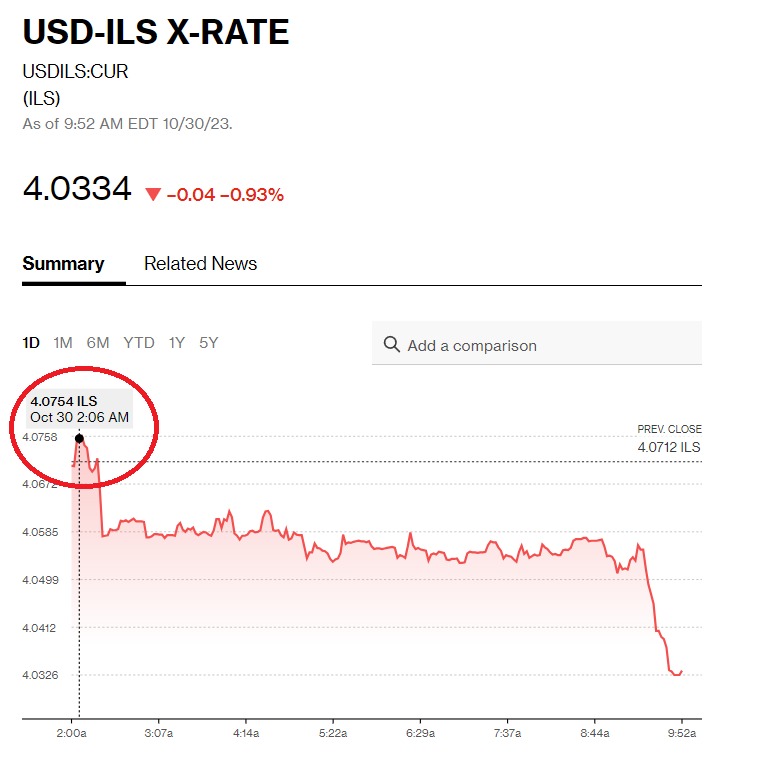Choose the 6M time range
Screen dimensions: 771x767
click(98, 343)
